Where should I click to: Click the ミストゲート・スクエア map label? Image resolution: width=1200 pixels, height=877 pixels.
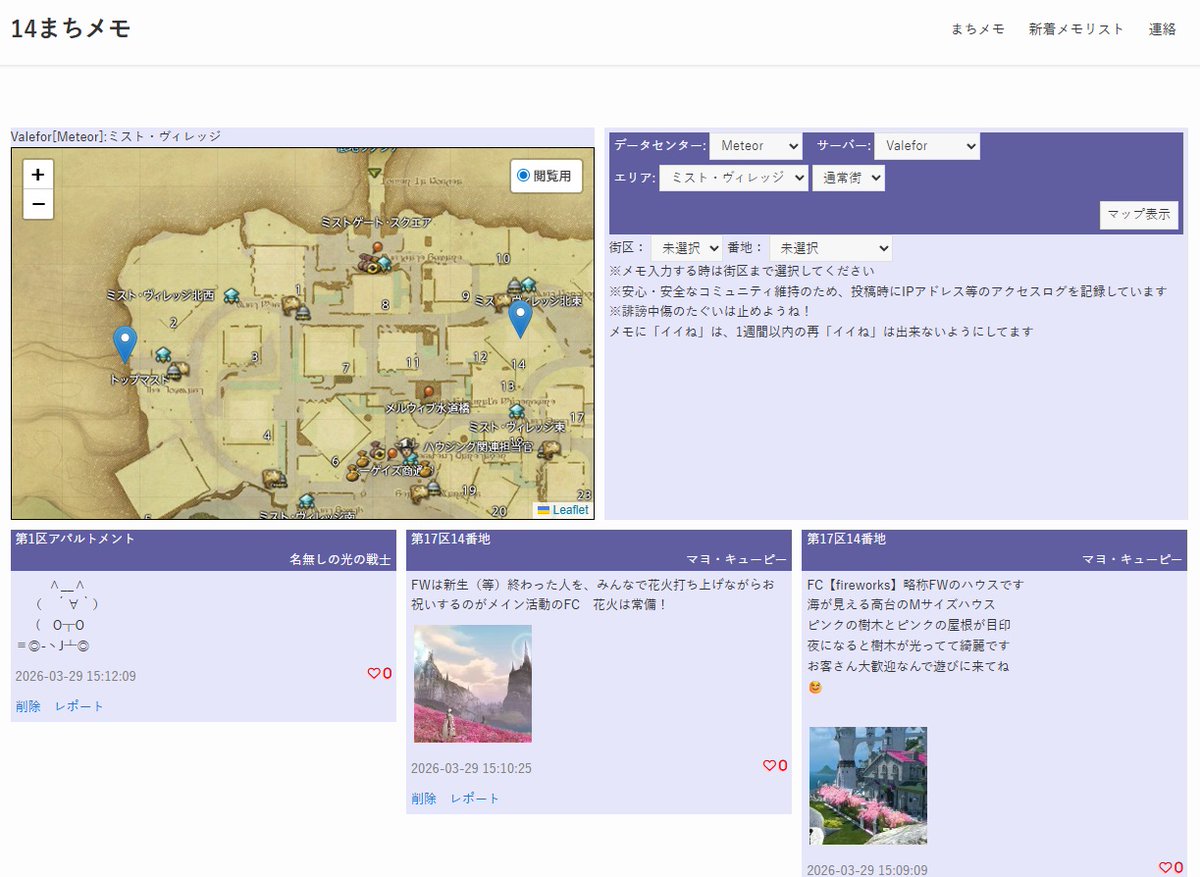[376, 223]
